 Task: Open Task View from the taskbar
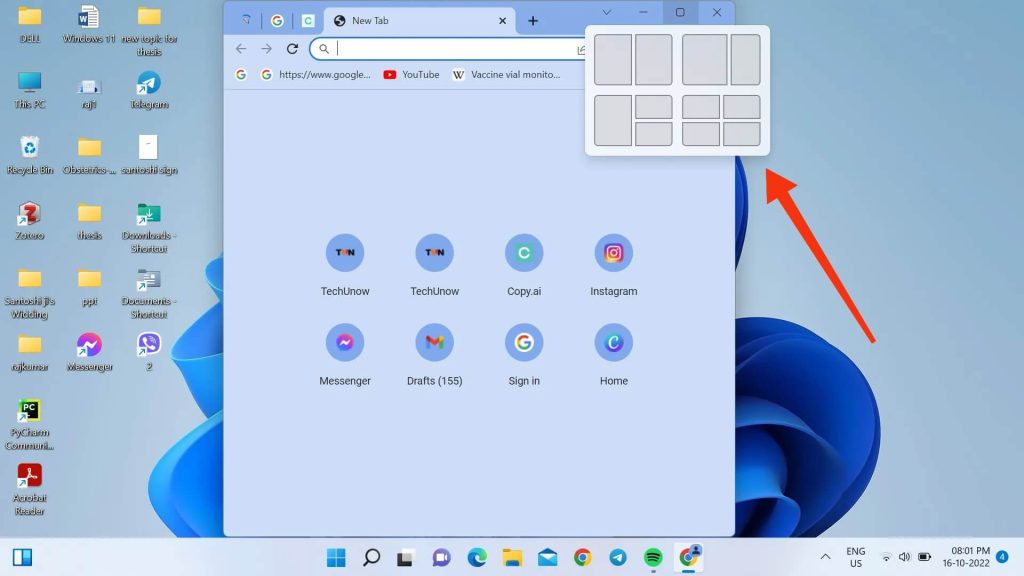coord(406,557)
